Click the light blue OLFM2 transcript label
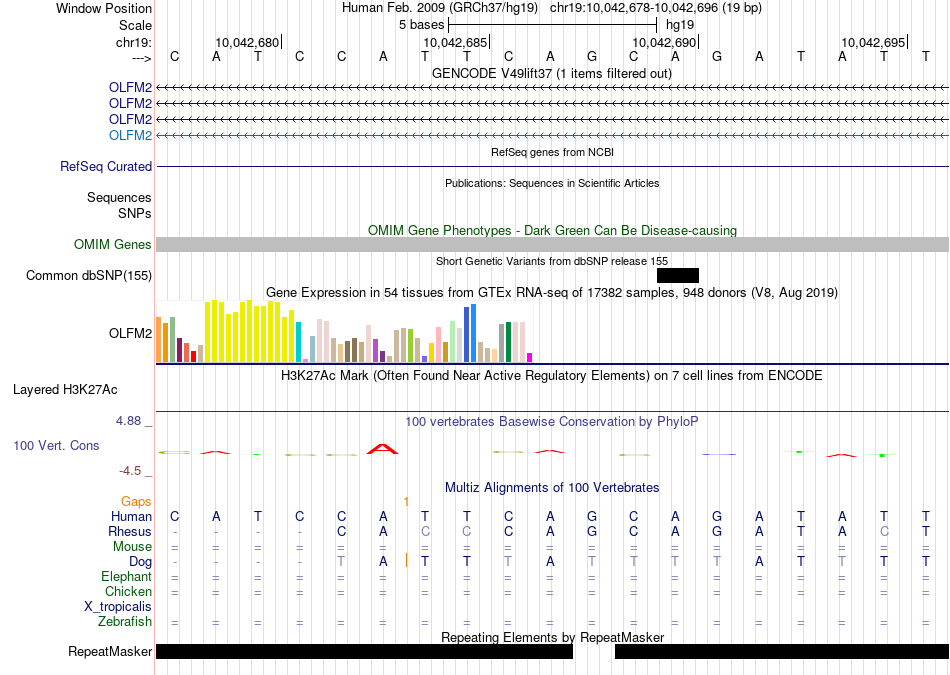Screen dimensions: 950x675 pyautogui.click(x=130, y=135)
